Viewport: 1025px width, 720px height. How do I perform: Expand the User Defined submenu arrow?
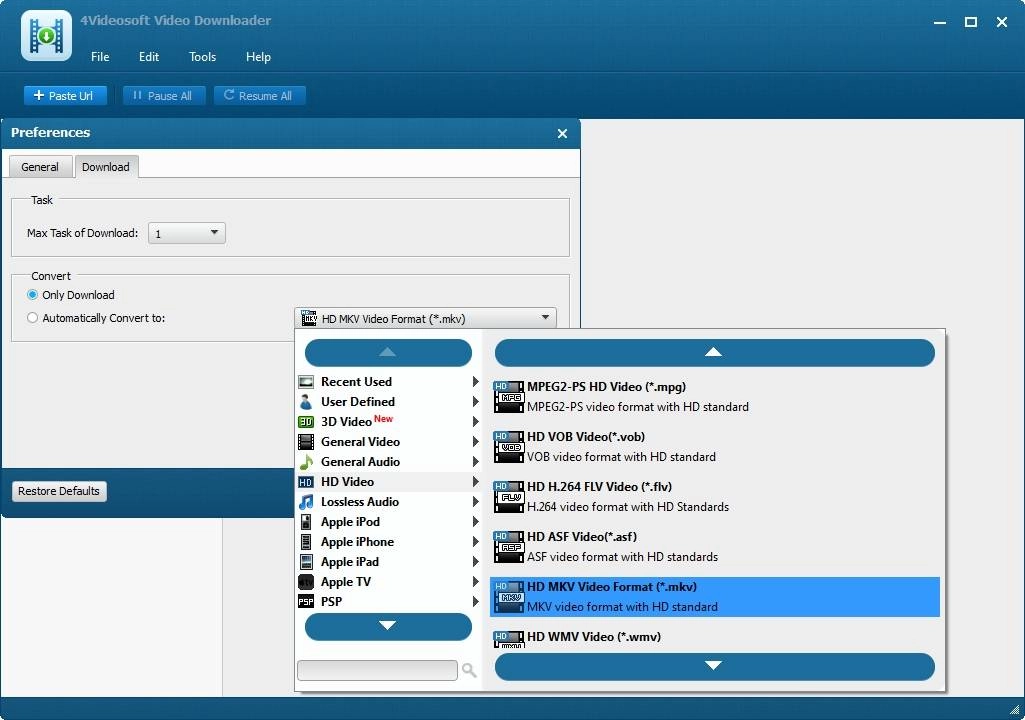(475, 402)
